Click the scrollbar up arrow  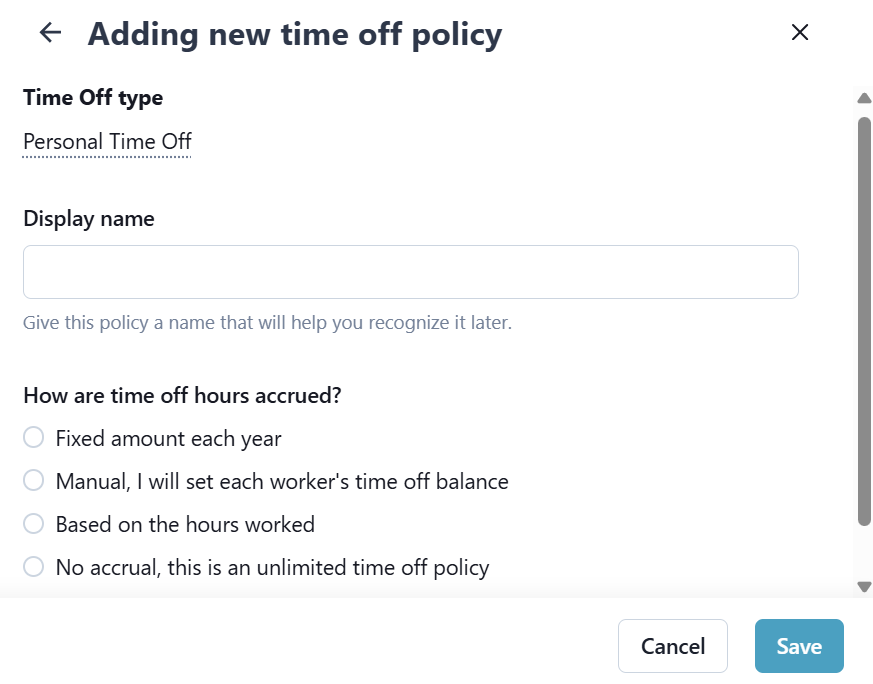point(864,98)
